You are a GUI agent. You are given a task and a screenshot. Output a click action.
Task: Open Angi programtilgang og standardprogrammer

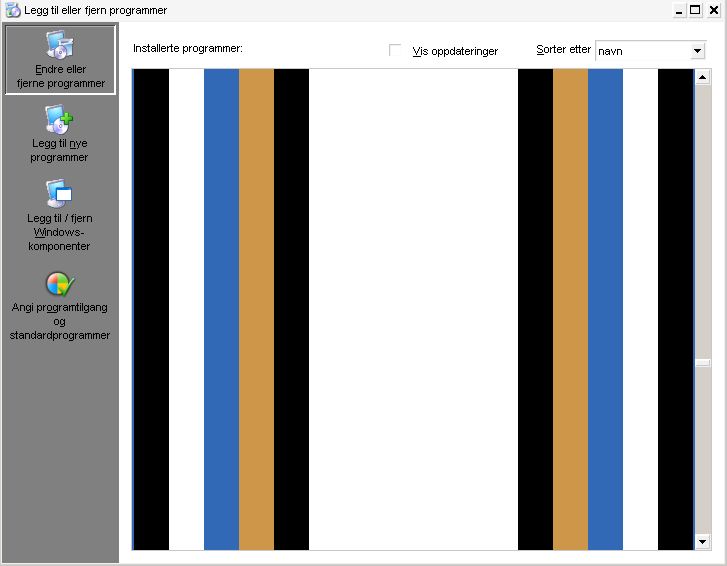click(x=59, y=306)
